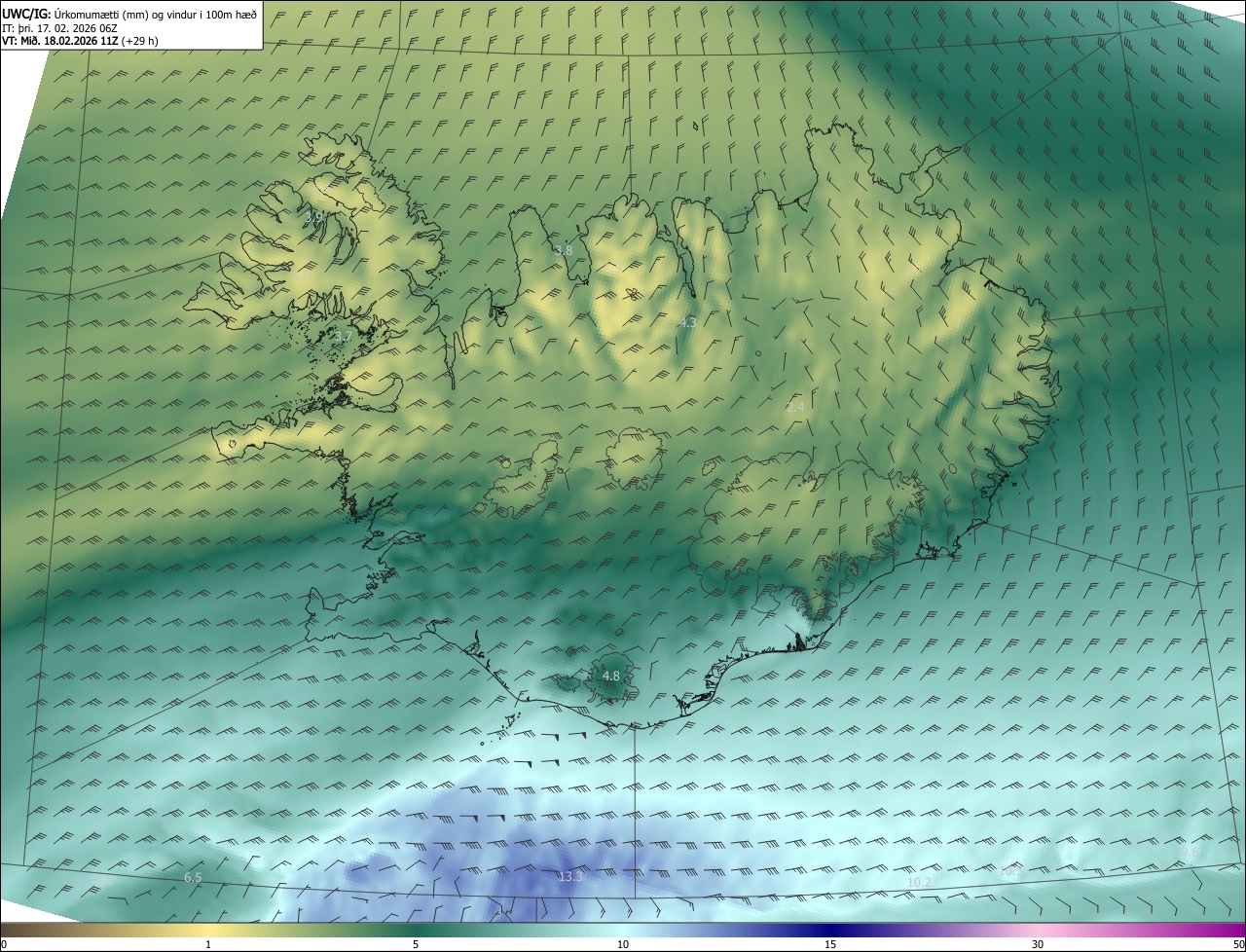Click the colorbar tick label 30
This screenshot has width=1246, height=952.
1038,944
